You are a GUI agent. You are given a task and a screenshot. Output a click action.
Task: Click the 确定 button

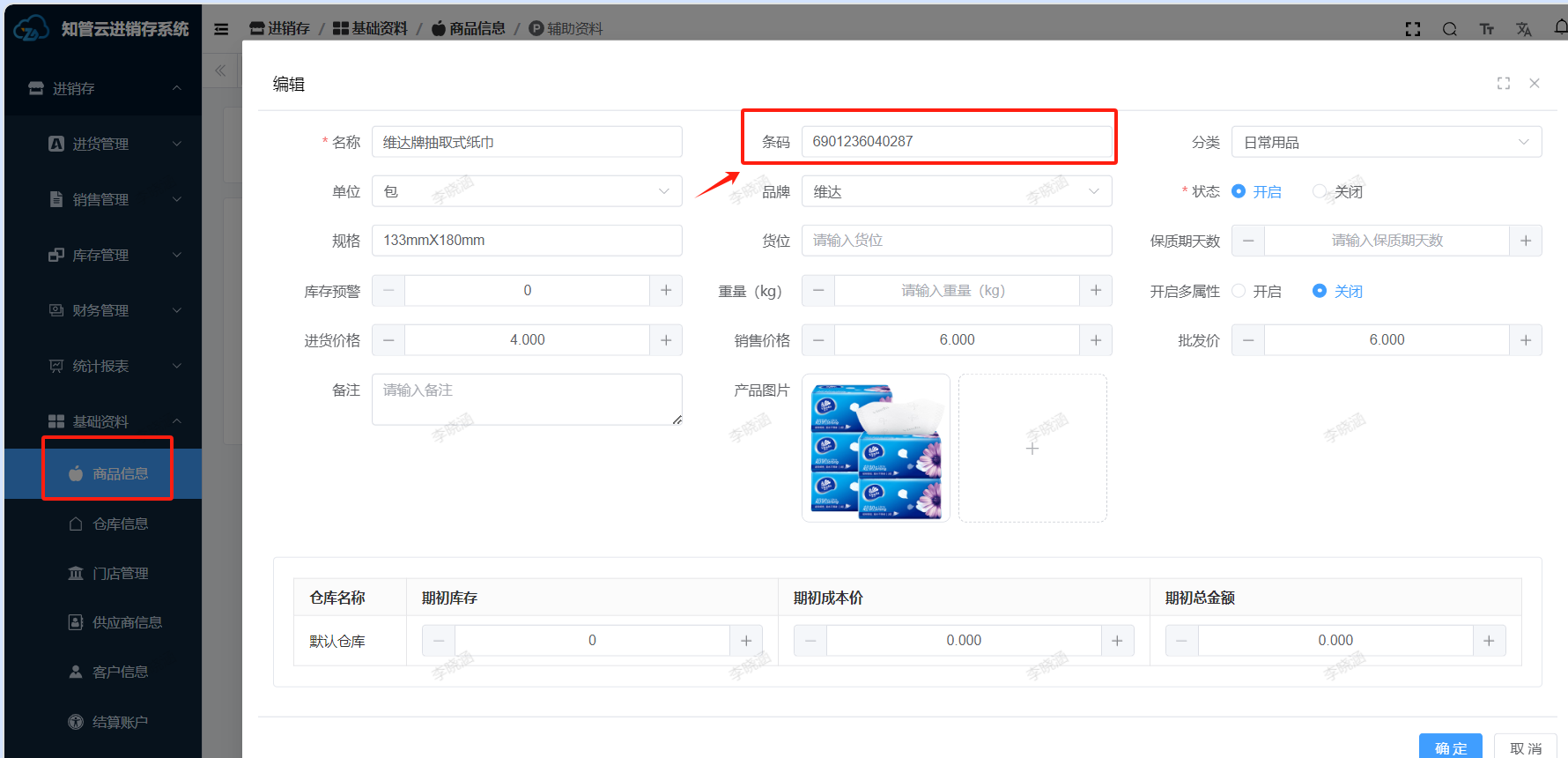click(1450, 747)
